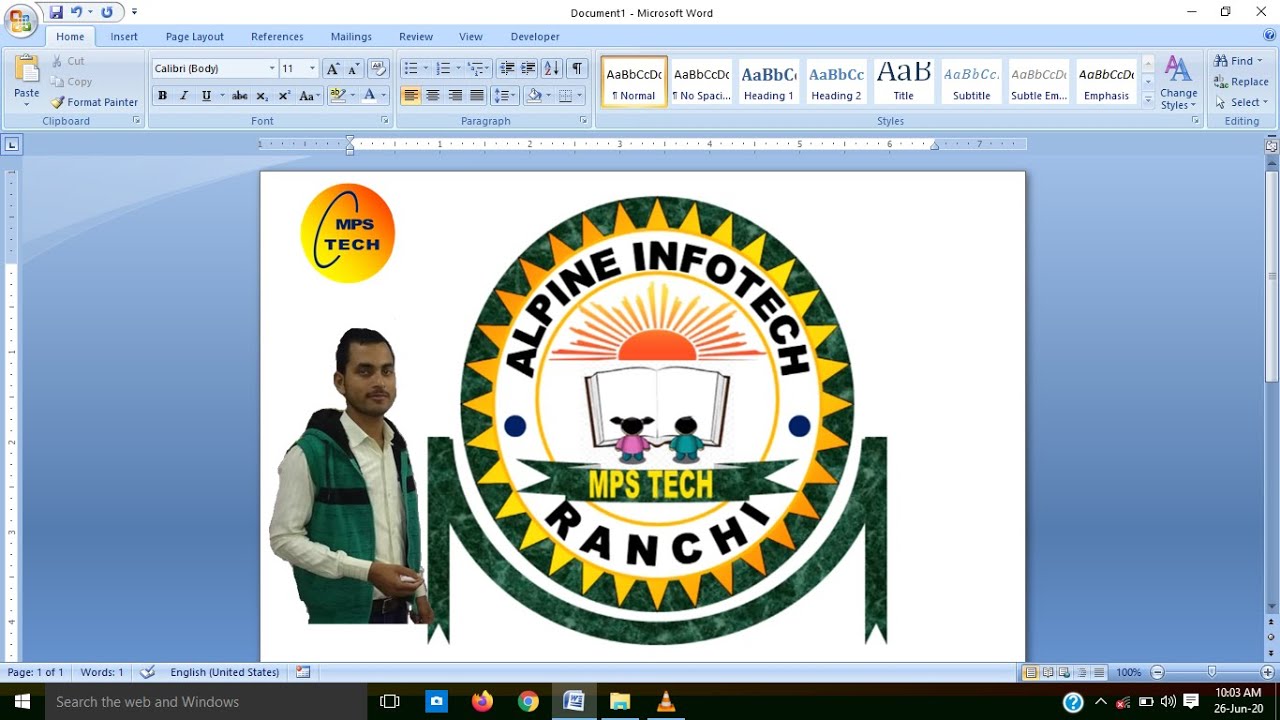Screen dimensions: 1280x720
Task: Toggle Align Text Right
Action: coord(455,96)
